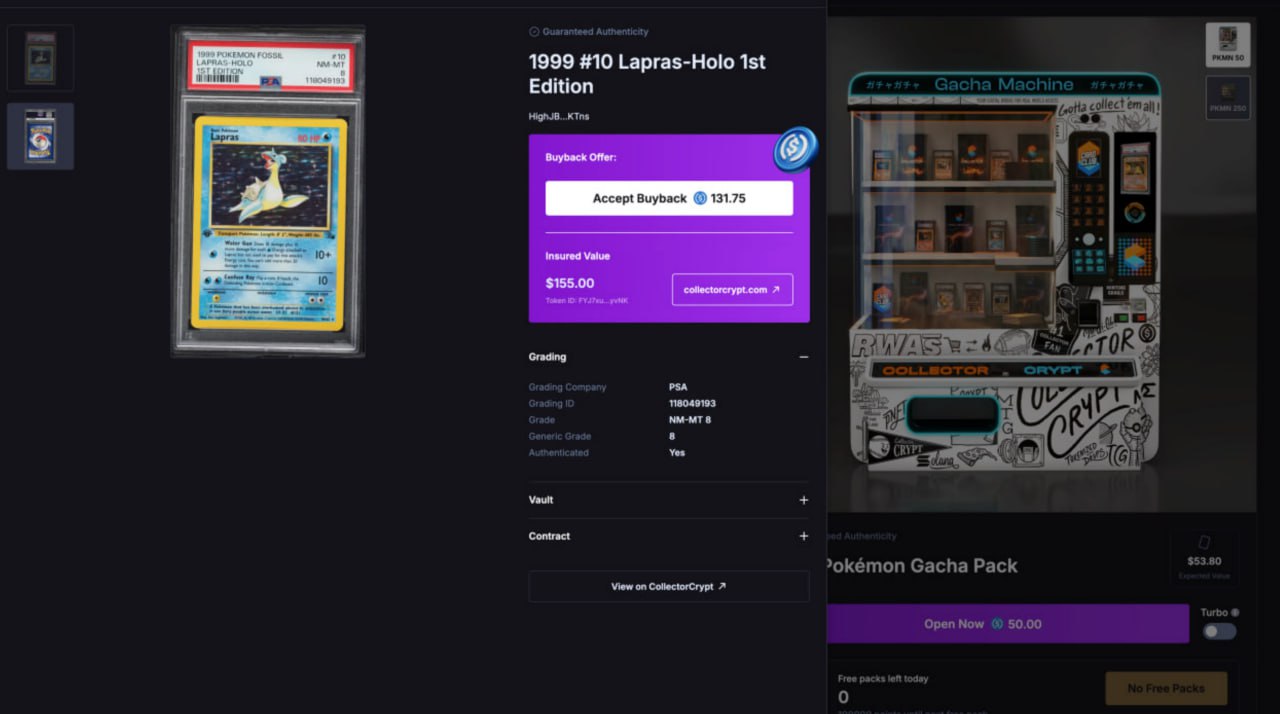
Task: Click the coin icon inside Accept Buyback
Action: (700, 198)
